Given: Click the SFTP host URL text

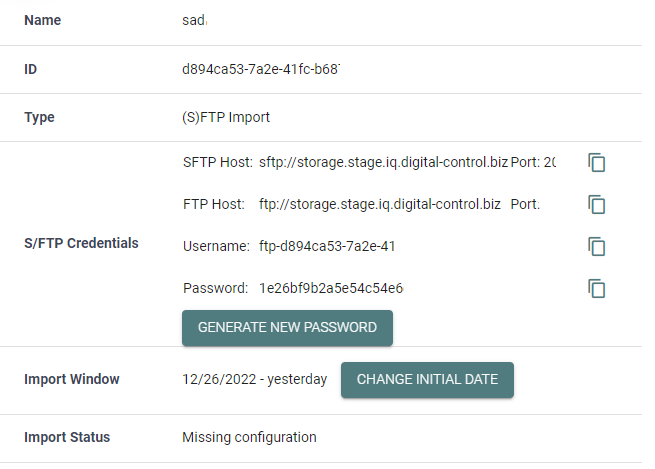Looking at the screenshot, I should click(383, 162).
